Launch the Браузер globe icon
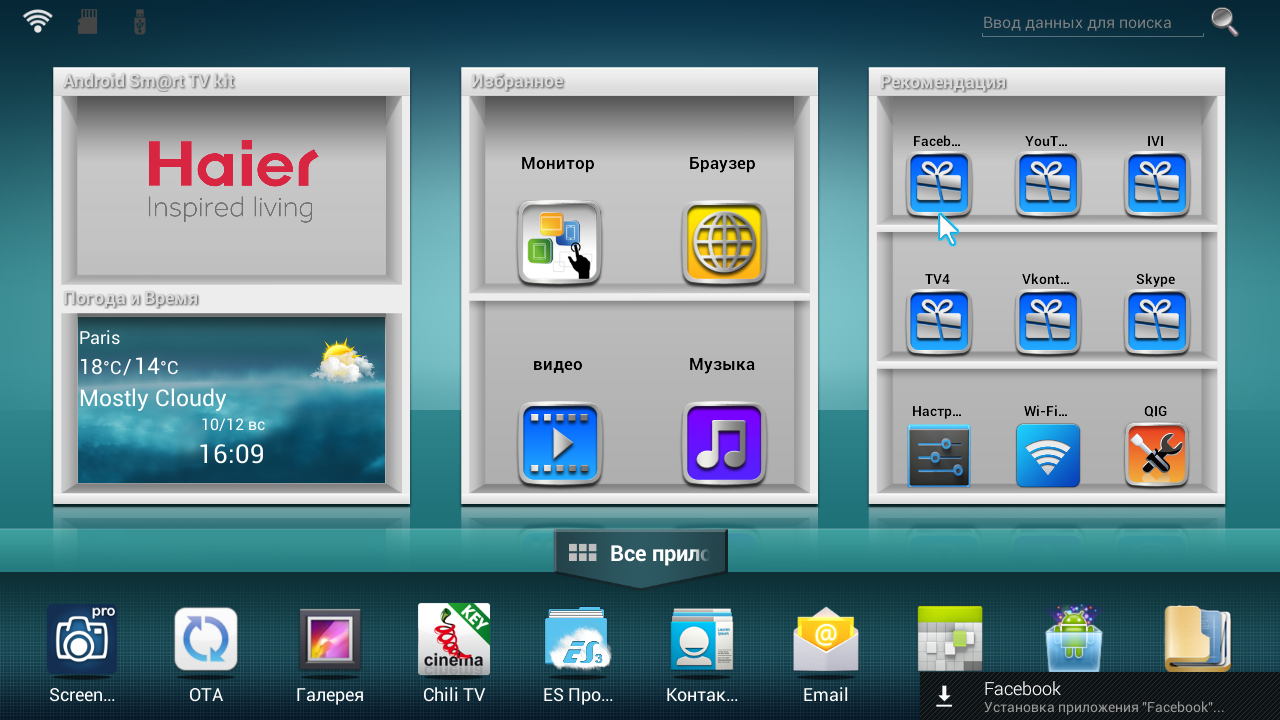The width and height of the screenshot is (1280, 720). (723, 243)
